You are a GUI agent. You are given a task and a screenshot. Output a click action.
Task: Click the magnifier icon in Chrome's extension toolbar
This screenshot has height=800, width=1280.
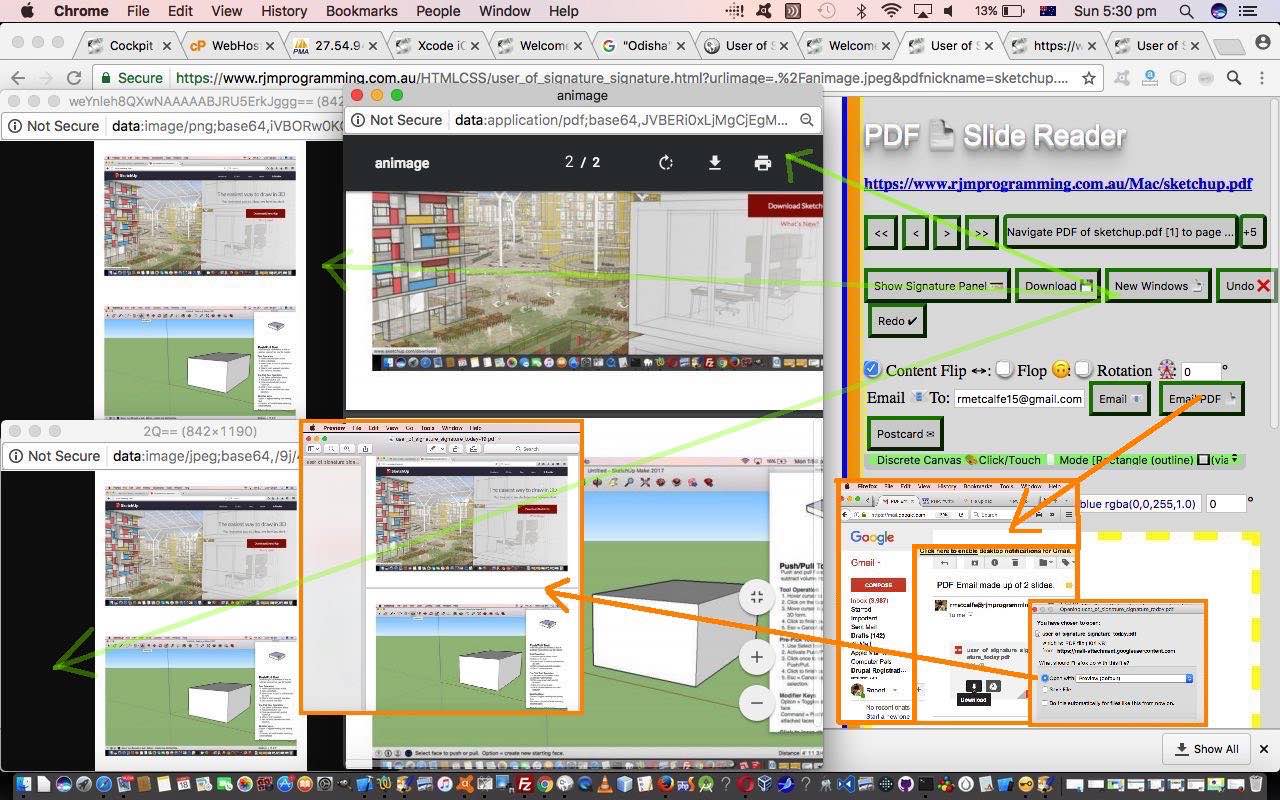(x=1234, y=78)
